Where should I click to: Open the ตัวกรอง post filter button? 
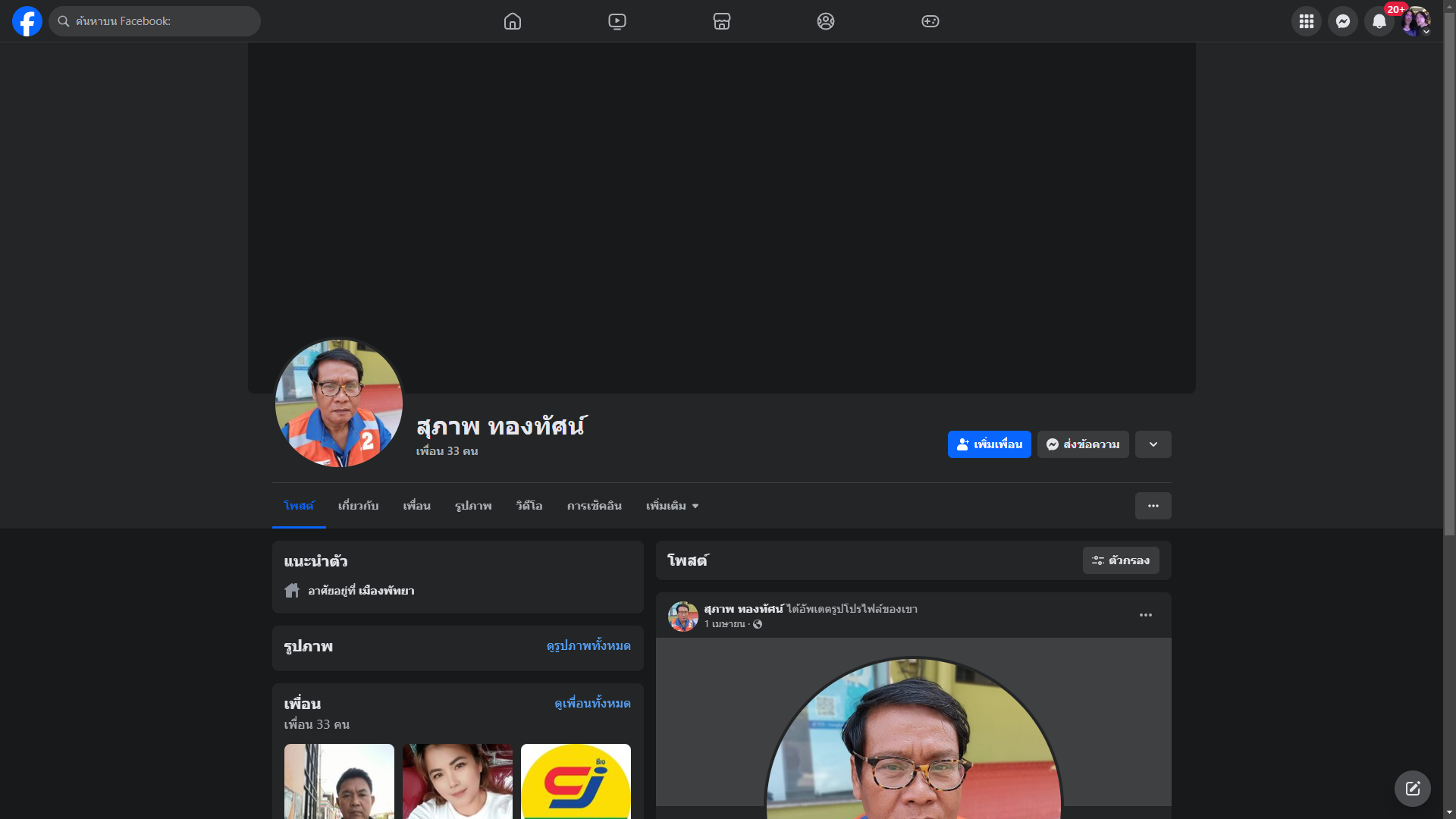click(1121, 560)
